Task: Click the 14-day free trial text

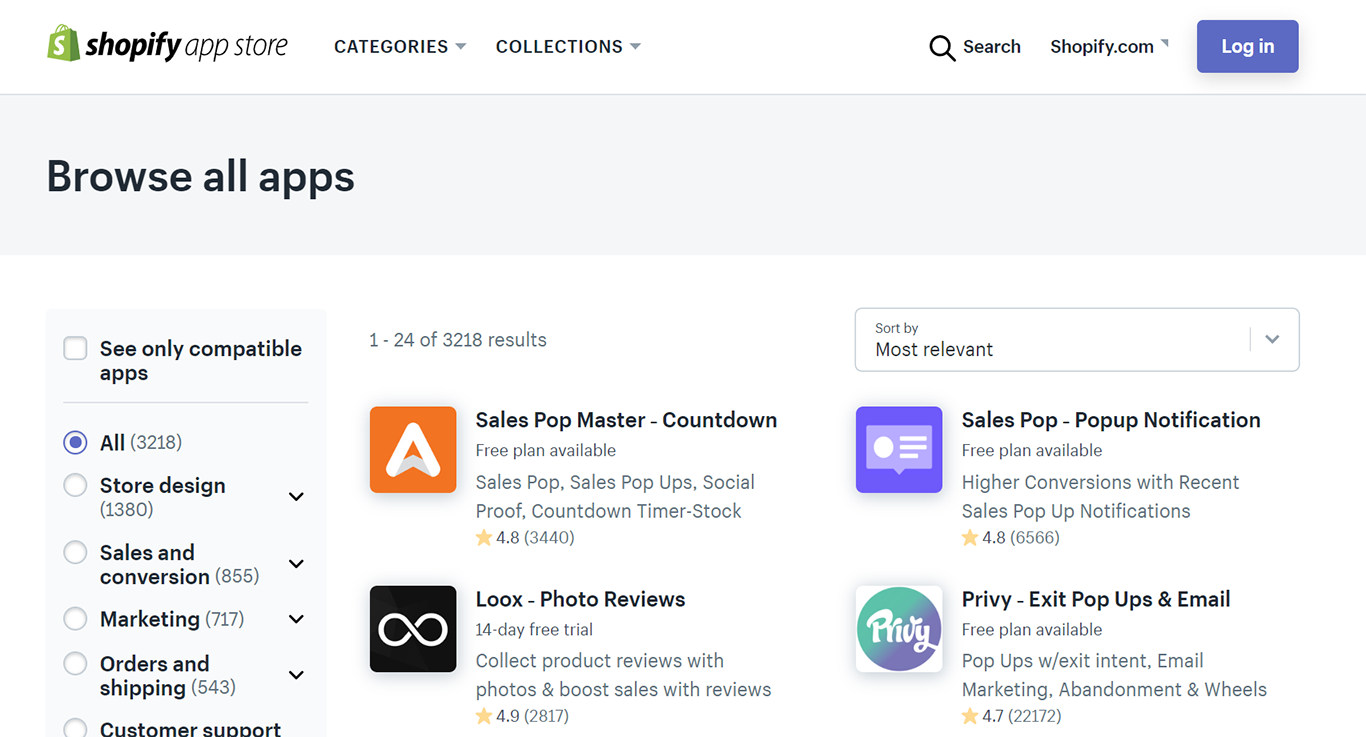Action: [534, 630]
